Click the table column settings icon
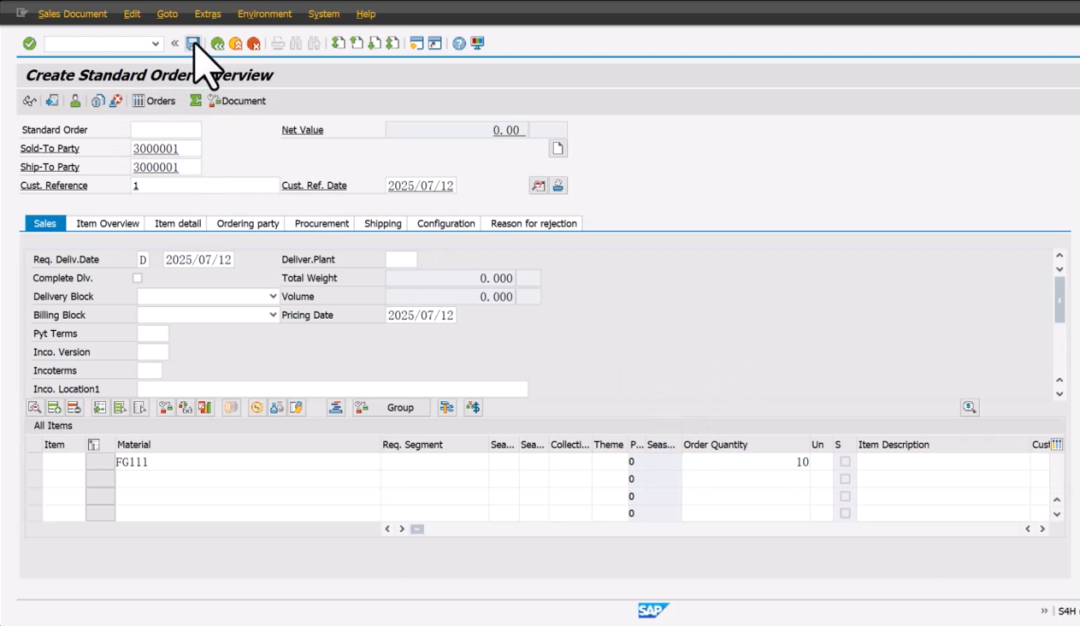 click(x=1057, y=444)
